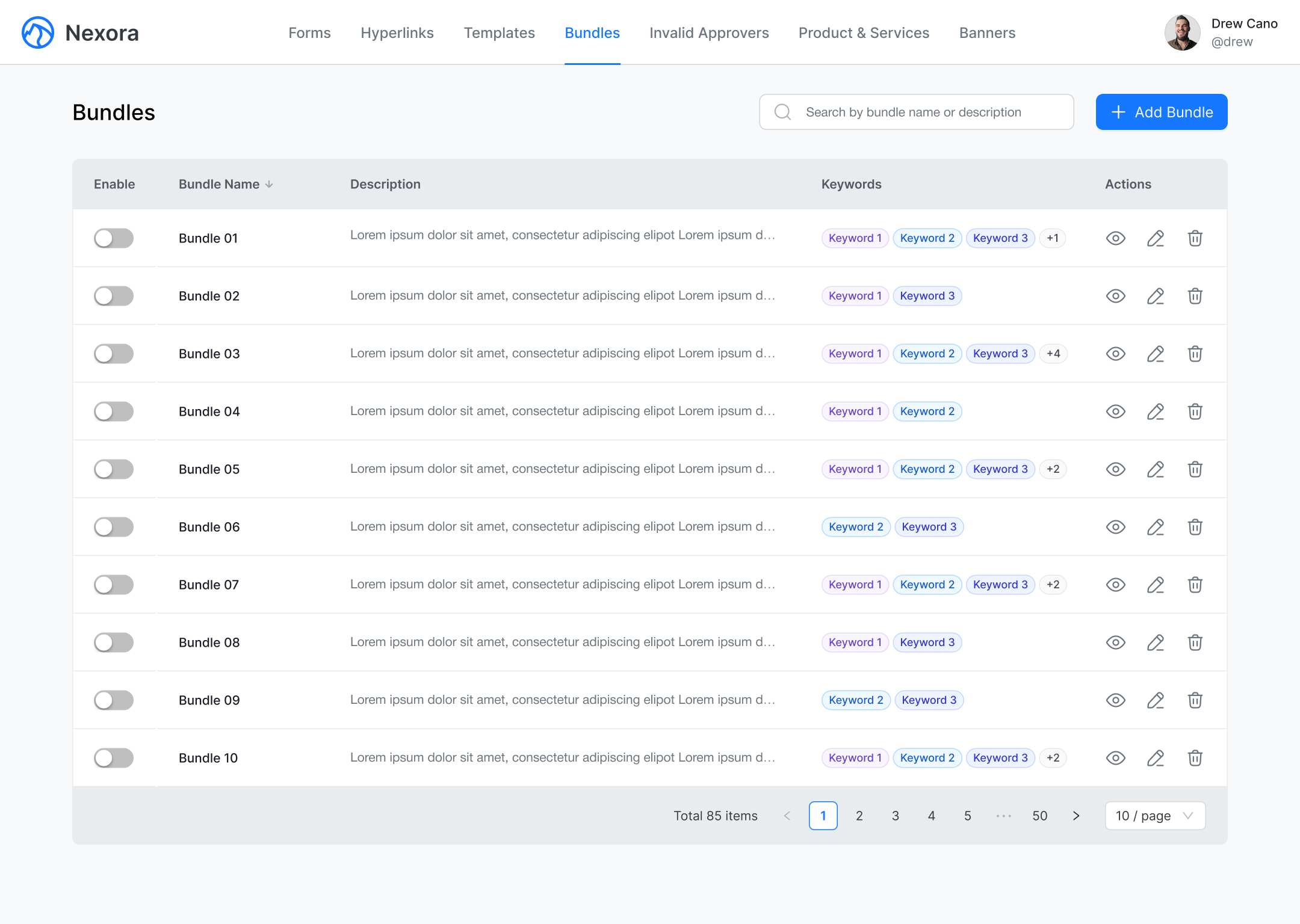Enable the toggle for Bundle 02

pyautogui.click(x=113, y=296)
